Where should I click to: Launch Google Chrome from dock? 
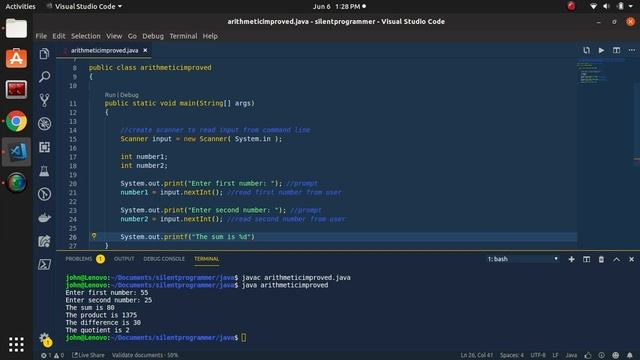[16, 121]
